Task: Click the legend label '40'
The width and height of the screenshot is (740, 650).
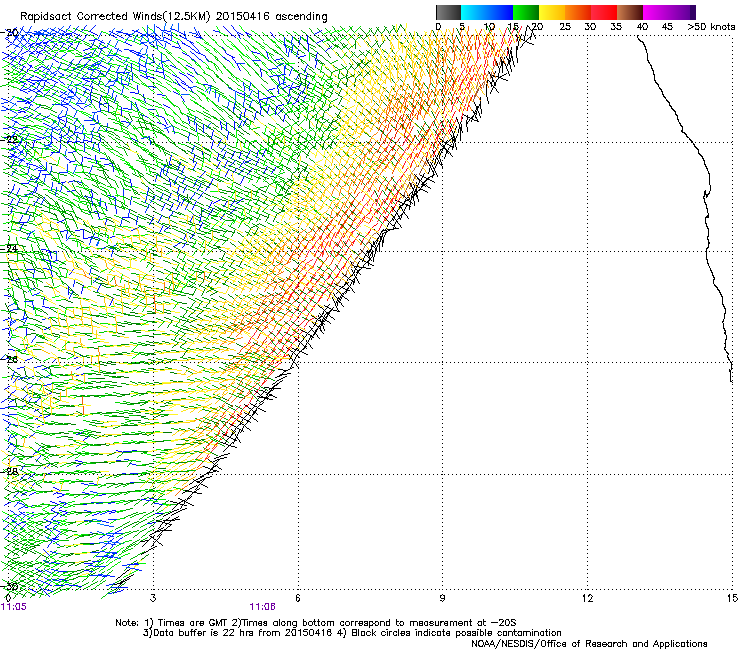Action: tap(642, 27)
